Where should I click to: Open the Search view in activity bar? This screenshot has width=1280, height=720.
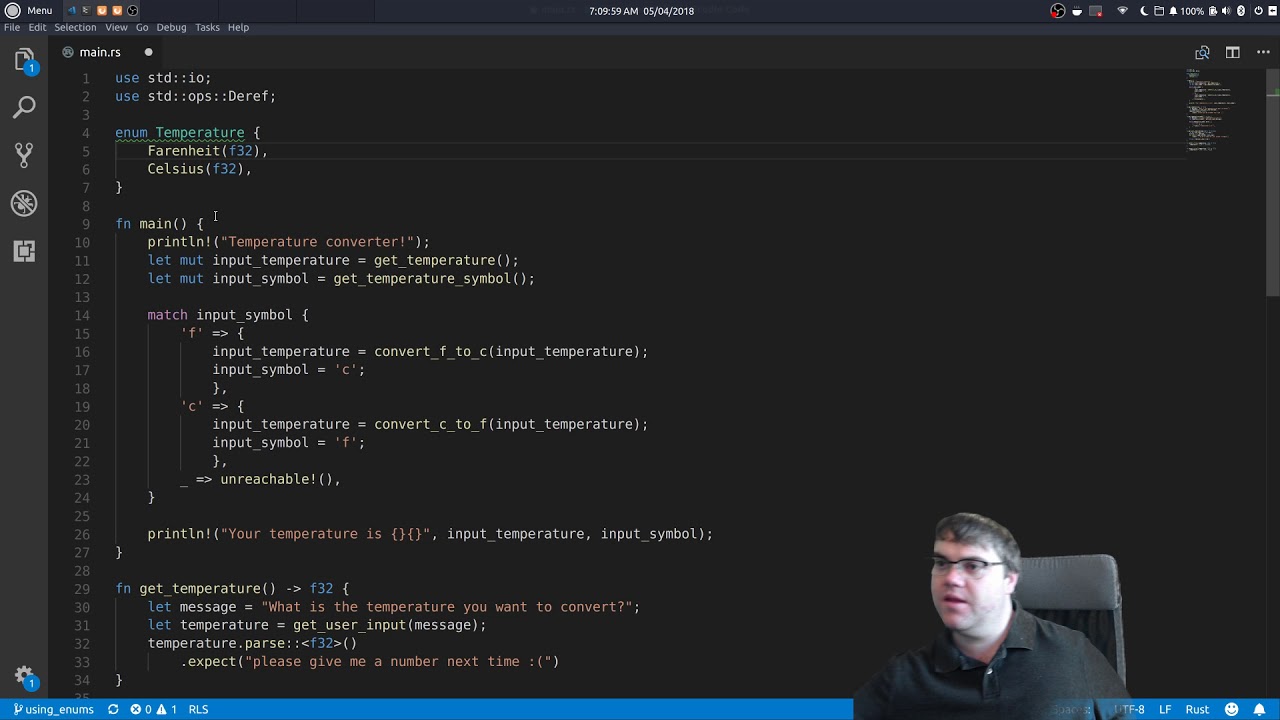(25, 107)
